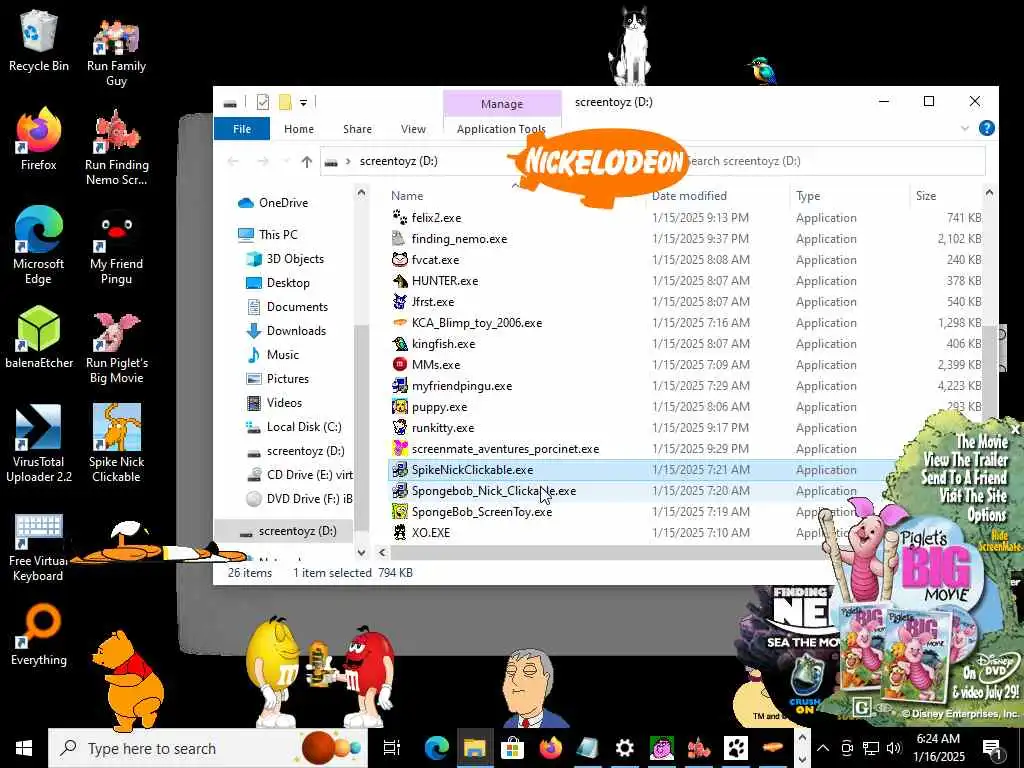Select finding_nemo.exe file

[459, 239]
